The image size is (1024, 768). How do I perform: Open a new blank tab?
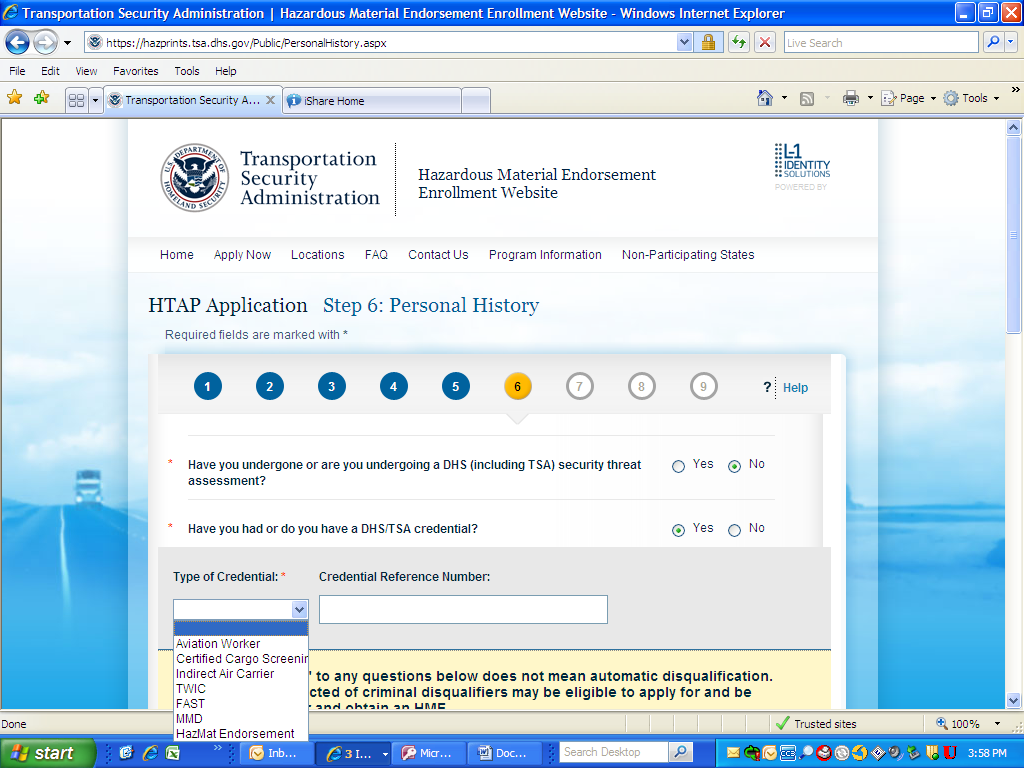(x=476, y=101)
